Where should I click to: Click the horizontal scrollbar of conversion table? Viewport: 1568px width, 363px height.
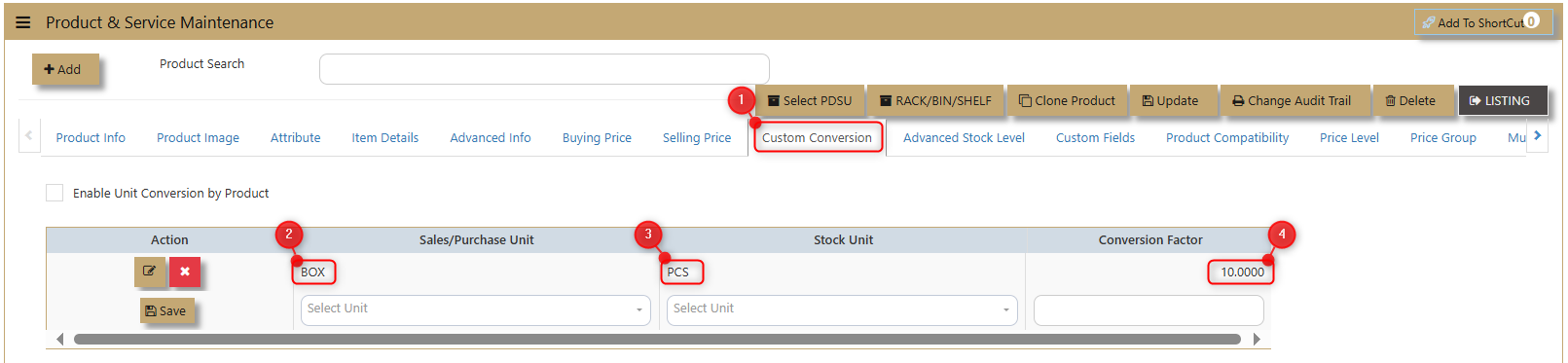pyautogui.click(x=657, y=339)
